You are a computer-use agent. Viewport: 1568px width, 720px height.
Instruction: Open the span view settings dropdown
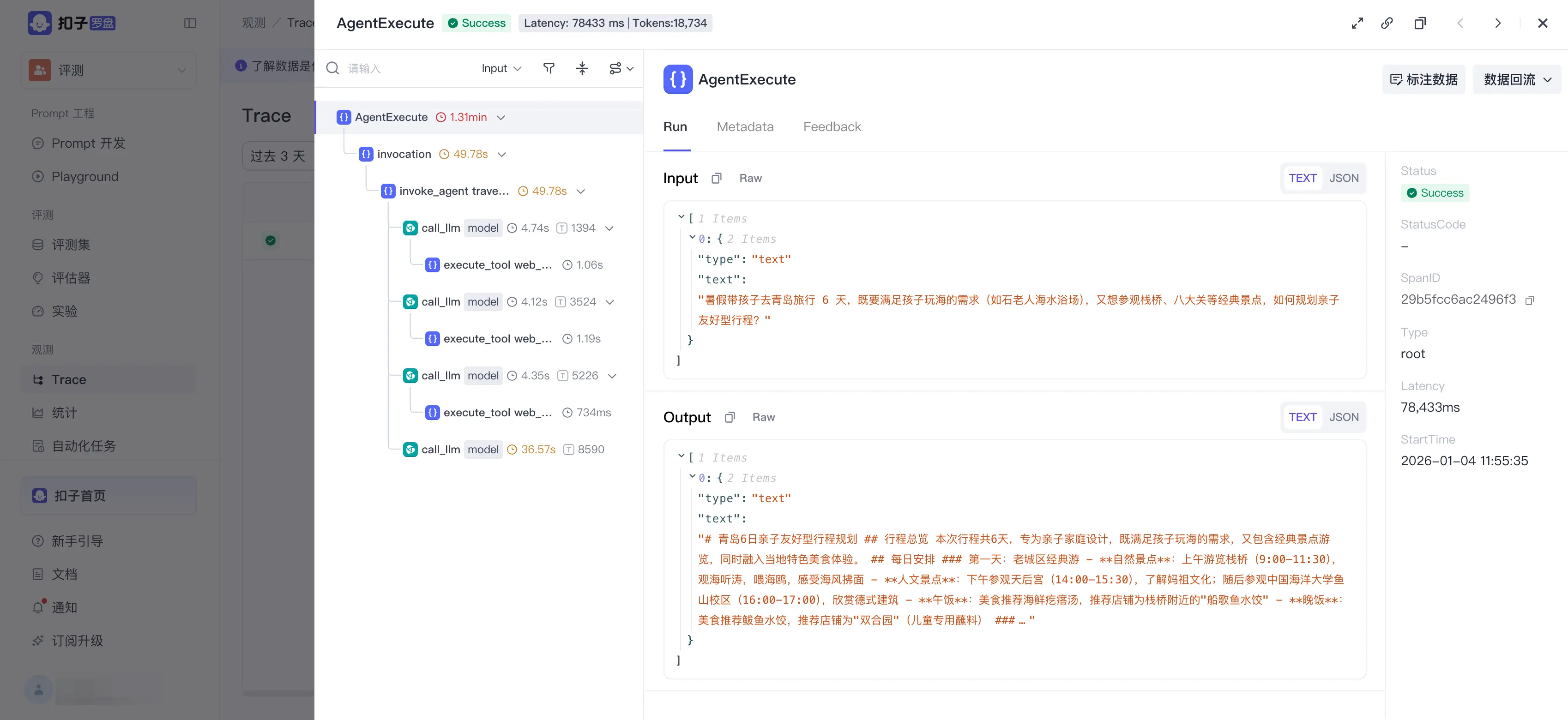[621, 68]
